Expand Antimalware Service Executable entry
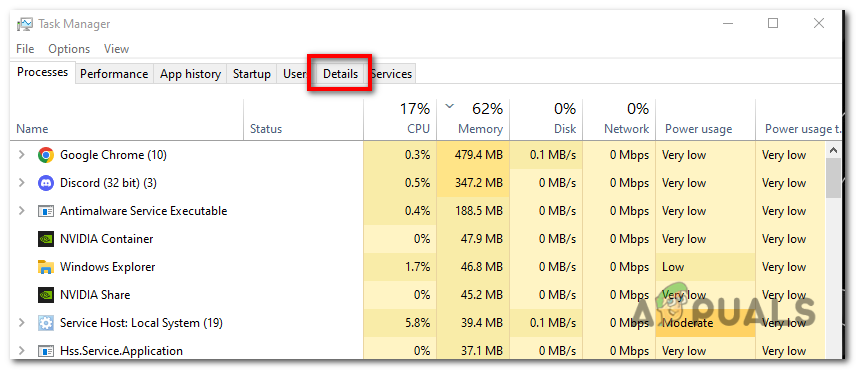856x370 pixels. pyautogui.click(x=22, y=211)
